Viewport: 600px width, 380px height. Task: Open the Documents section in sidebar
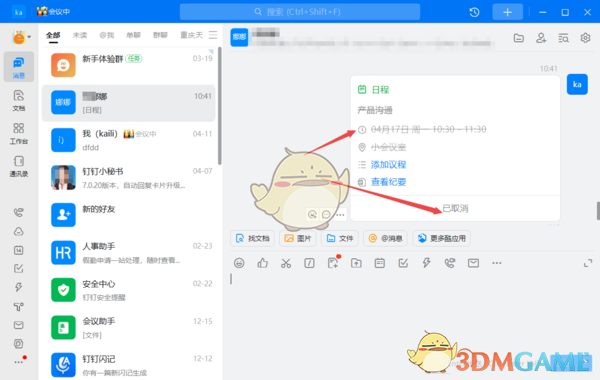(18, 100)
